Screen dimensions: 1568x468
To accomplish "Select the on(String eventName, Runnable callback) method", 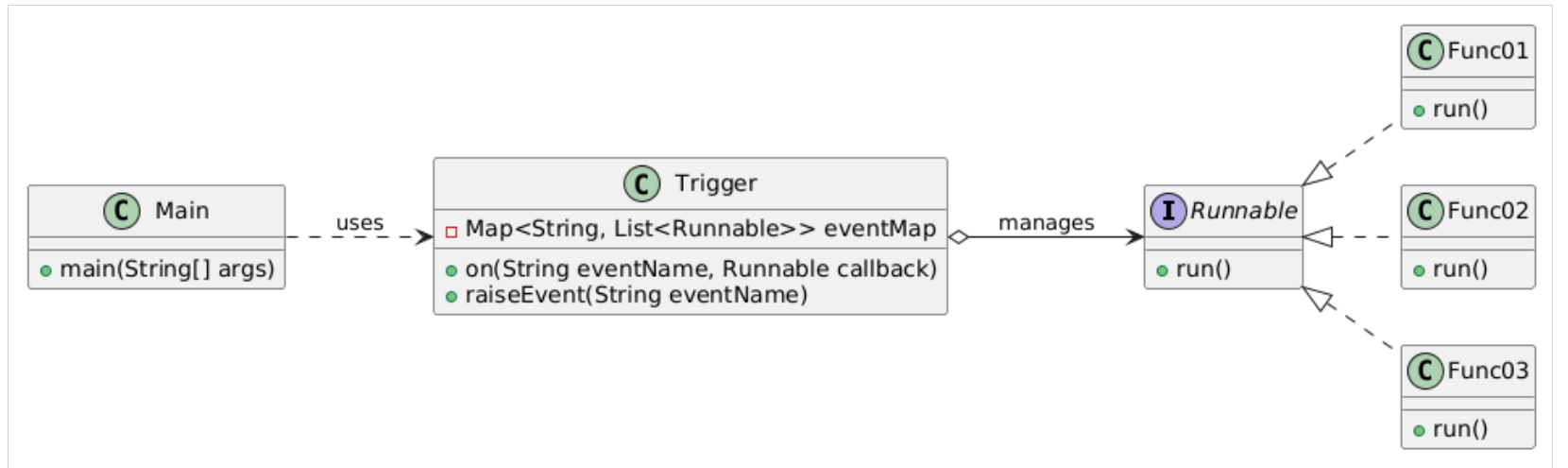I will point(701,269).
